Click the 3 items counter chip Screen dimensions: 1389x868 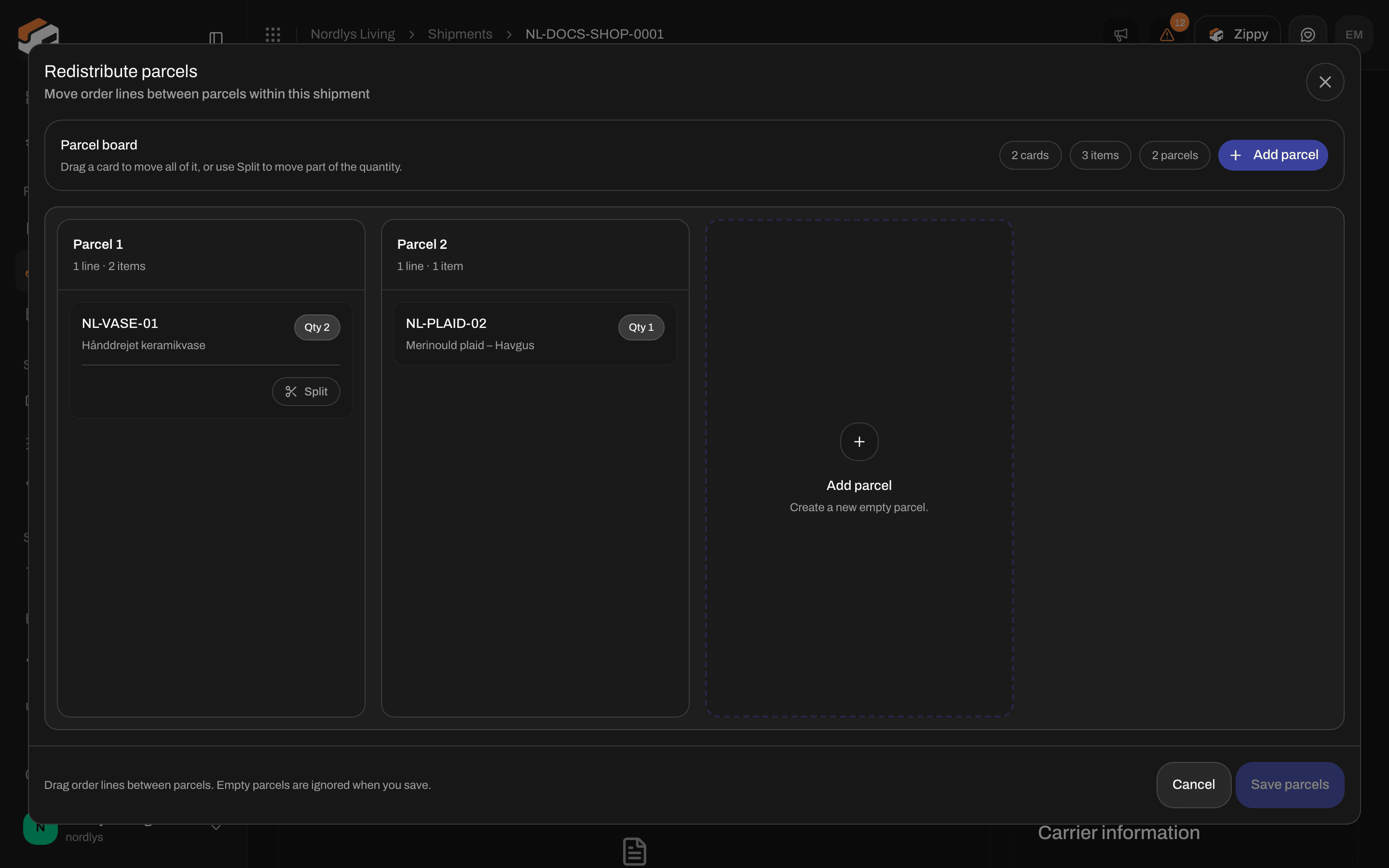tap(1100, 155)
